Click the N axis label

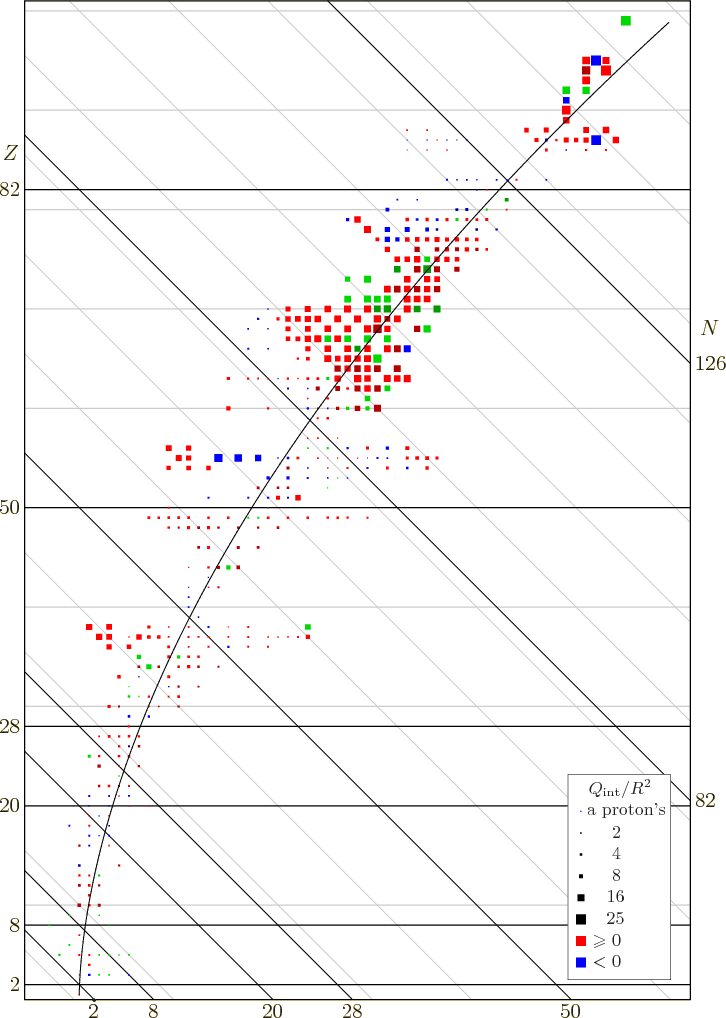[x=709, y=328]
